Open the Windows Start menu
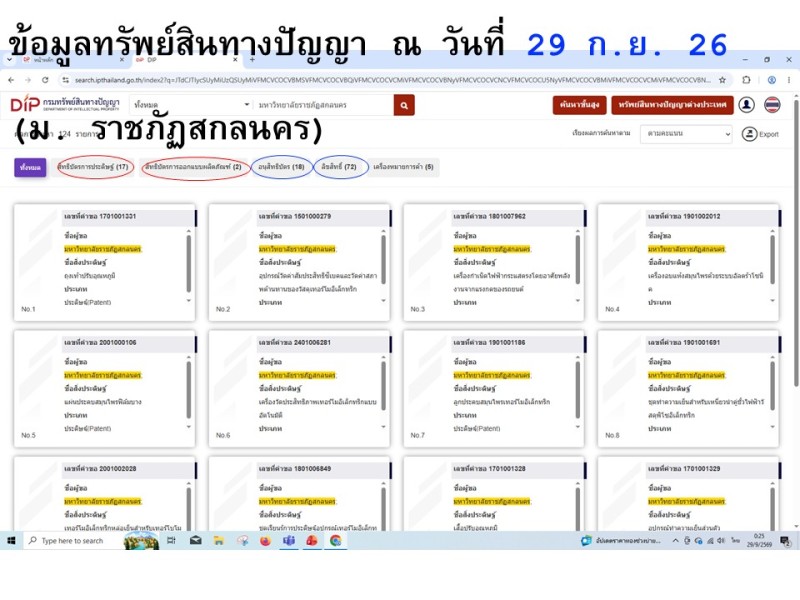Screen dimensions: 800x600 (11, 540)
